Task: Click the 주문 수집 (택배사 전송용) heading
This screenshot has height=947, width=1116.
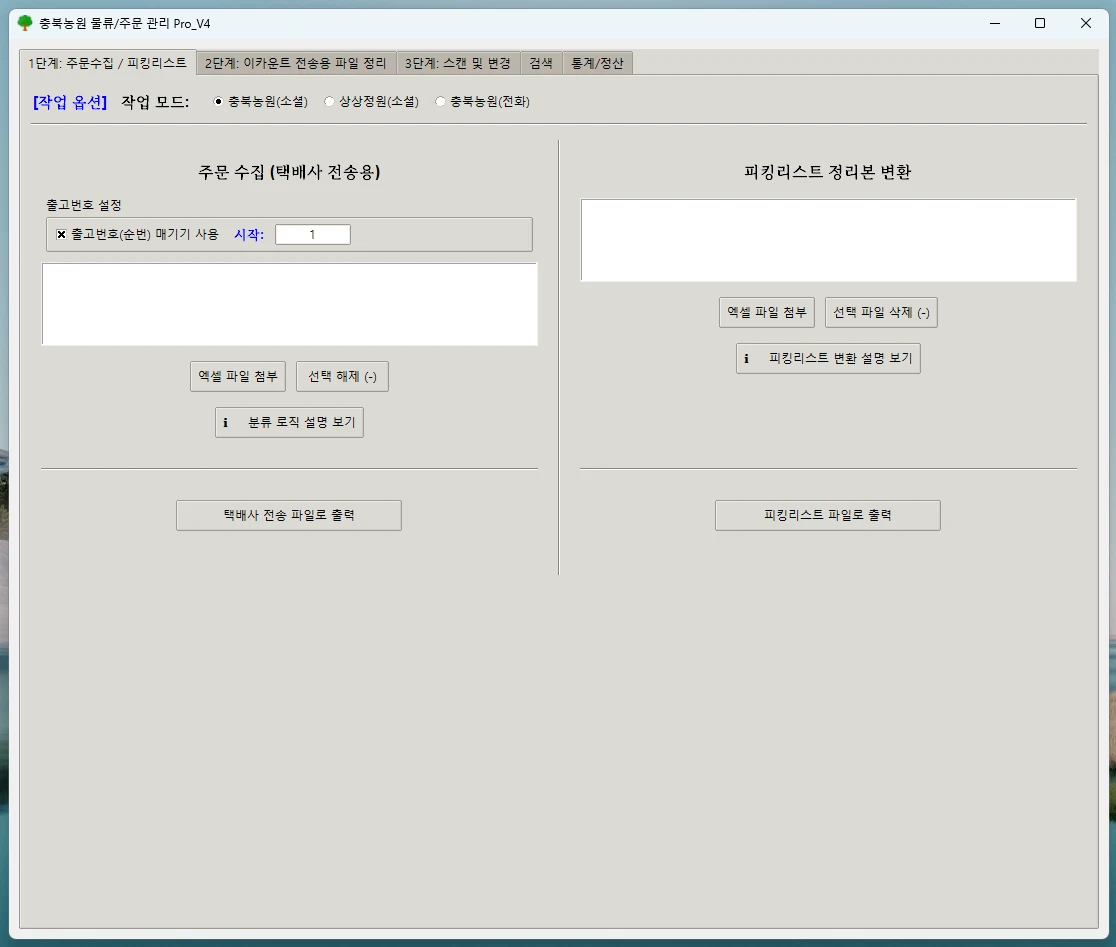Action: tap(289, 171)
